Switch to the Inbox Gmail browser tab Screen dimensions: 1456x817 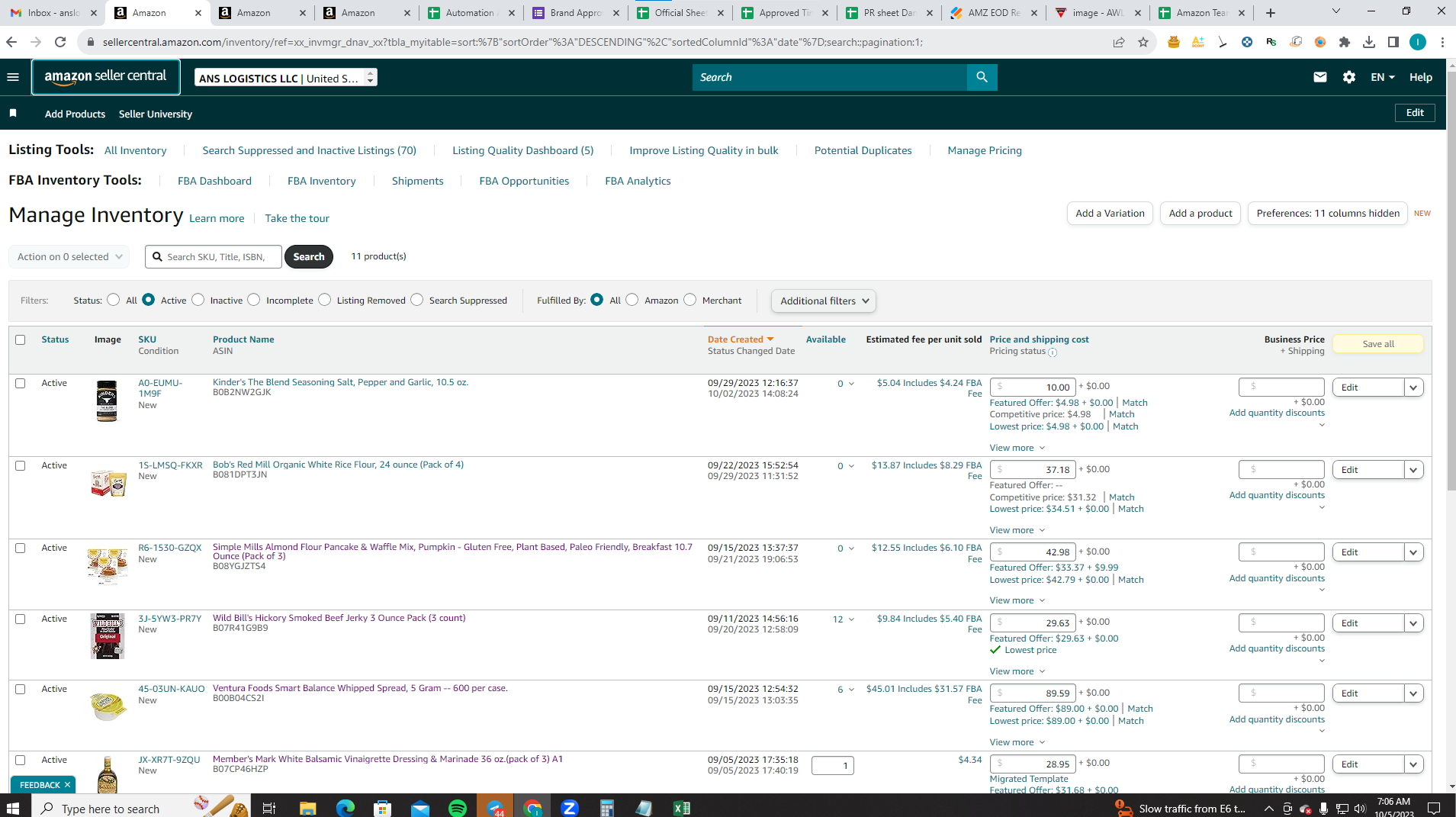(52, 13)
